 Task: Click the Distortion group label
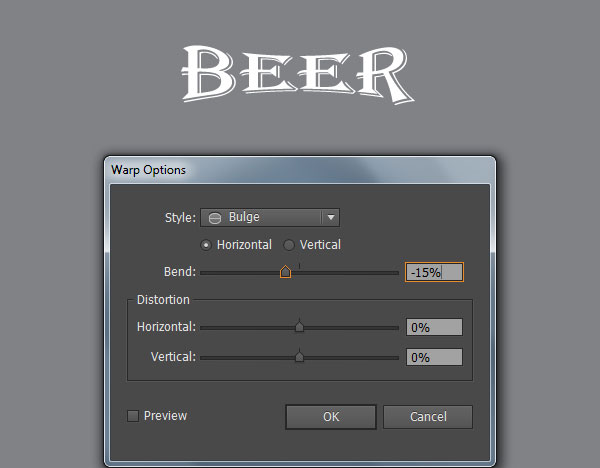163,300
